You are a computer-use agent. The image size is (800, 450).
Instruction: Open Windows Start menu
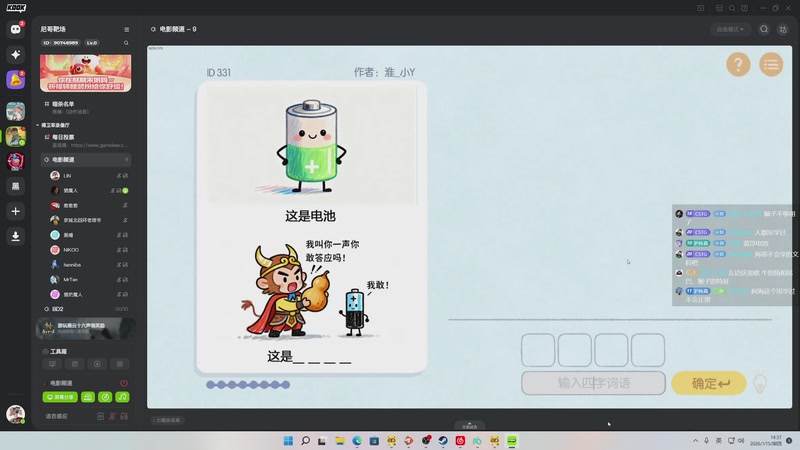point(288,441)
